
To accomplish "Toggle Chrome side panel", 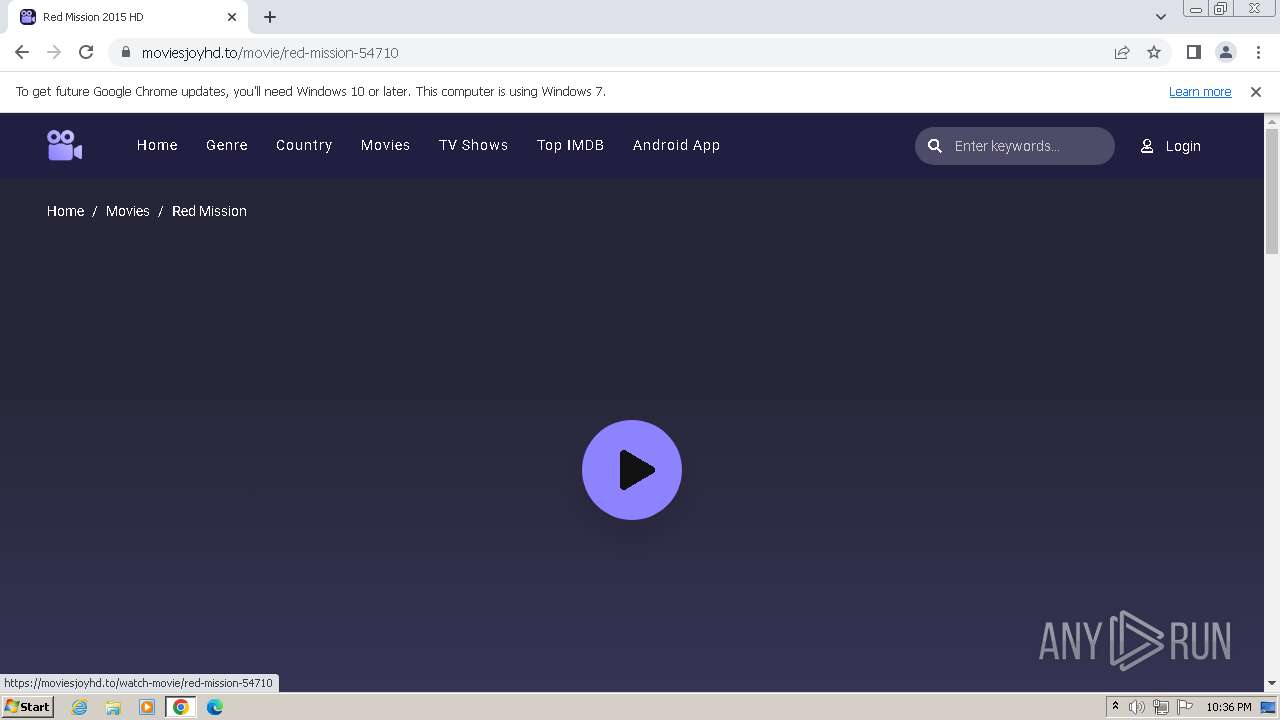I will pos(1194,52).
